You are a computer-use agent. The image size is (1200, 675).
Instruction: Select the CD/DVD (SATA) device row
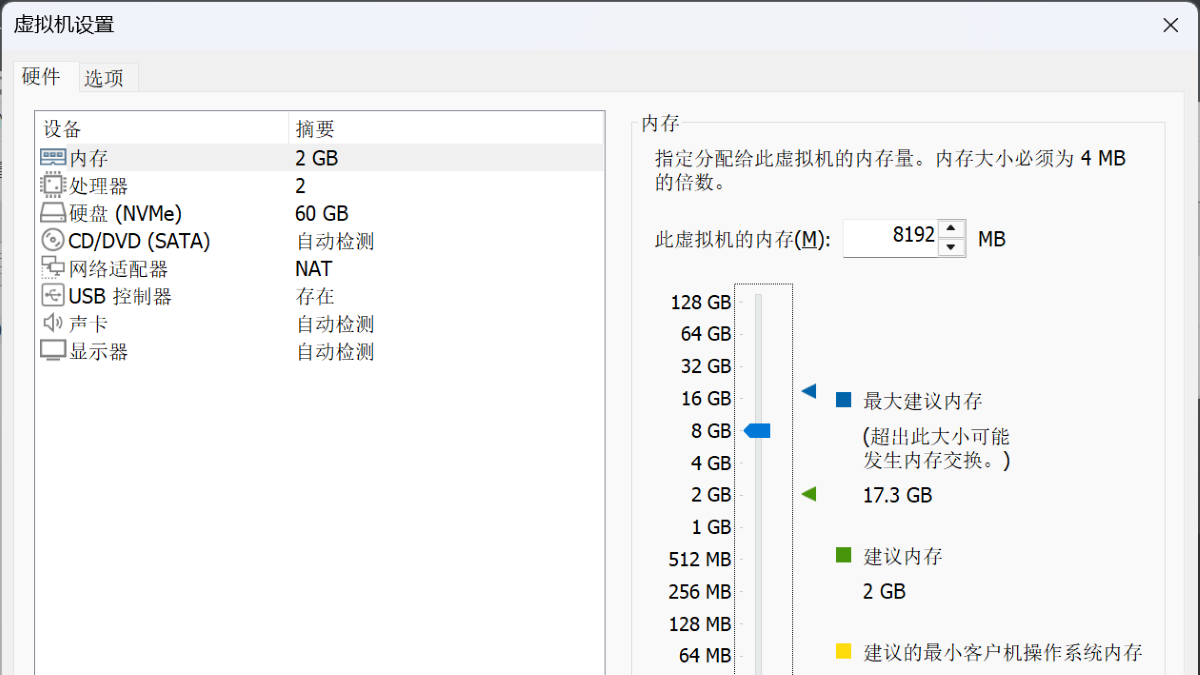320,241
